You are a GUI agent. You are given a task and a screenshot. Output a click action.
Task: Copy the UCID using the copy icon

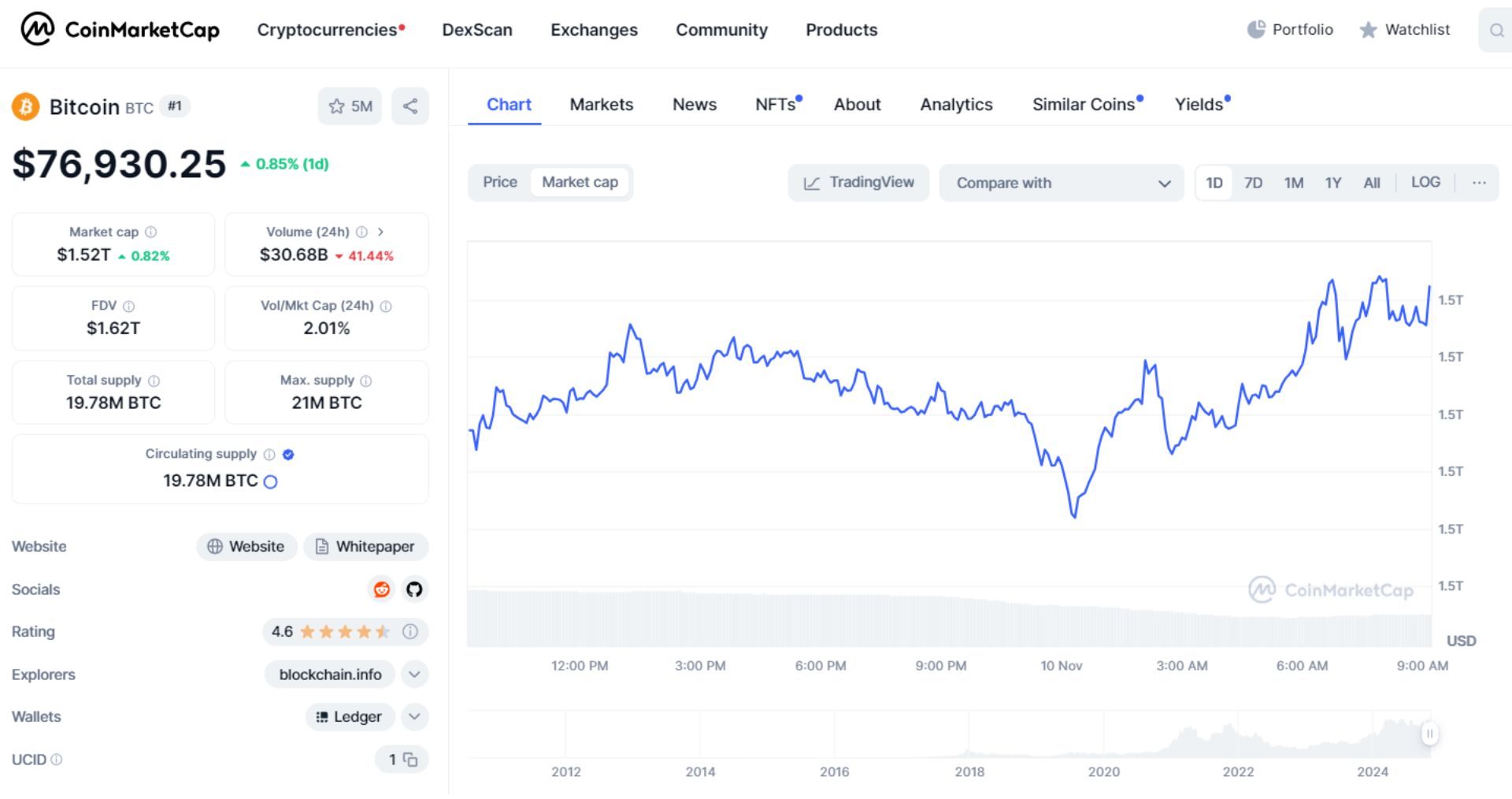click(x=409, y=760)
